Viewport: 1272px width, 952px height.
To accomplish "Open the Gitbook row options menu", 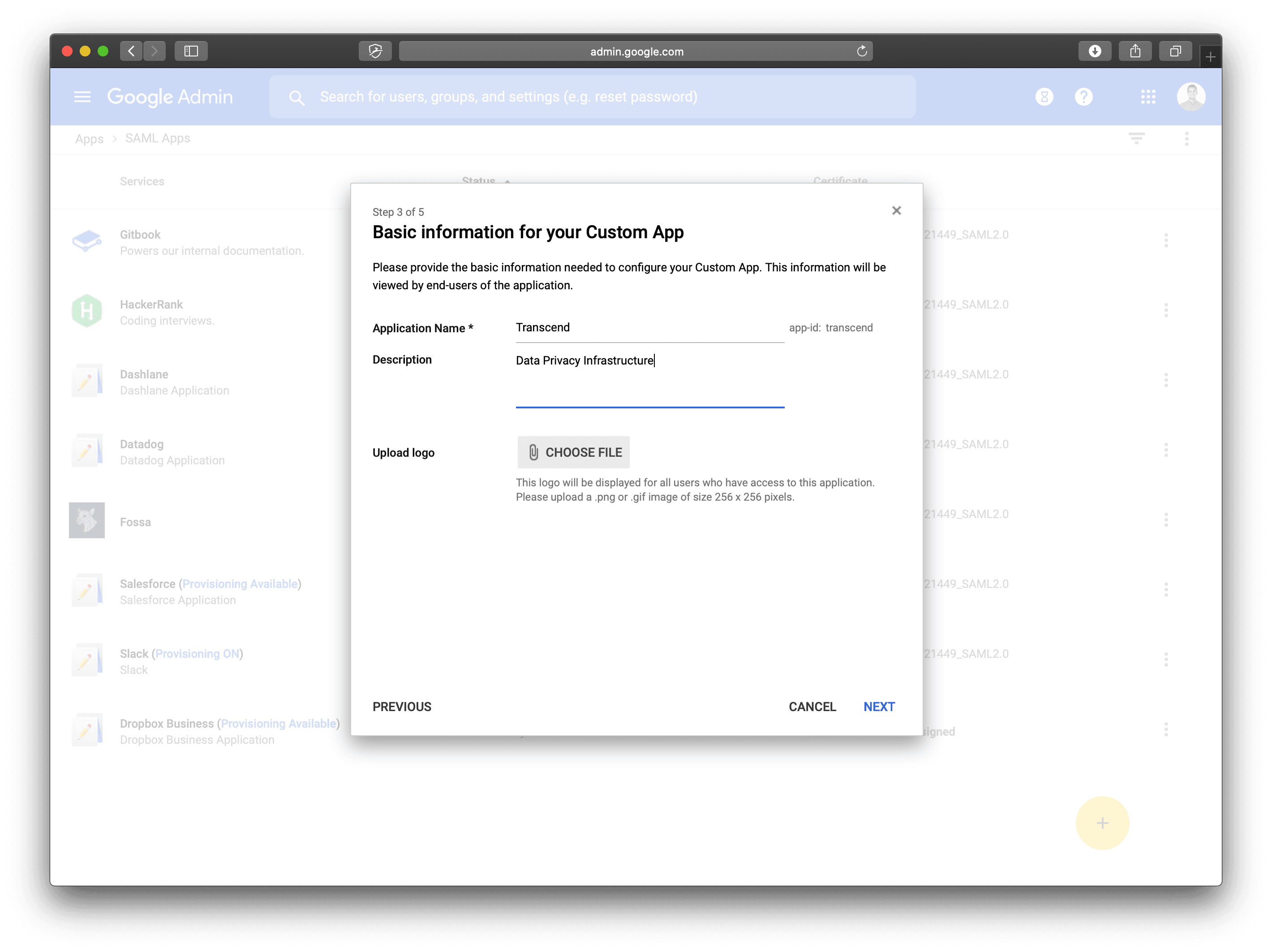I will [1165, 240].
